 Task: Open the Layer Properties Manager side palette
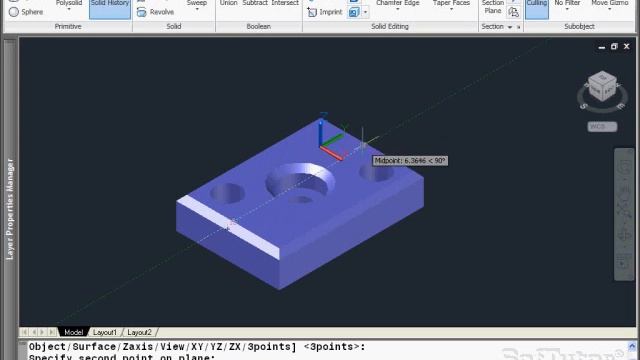(x=10, y=209)
